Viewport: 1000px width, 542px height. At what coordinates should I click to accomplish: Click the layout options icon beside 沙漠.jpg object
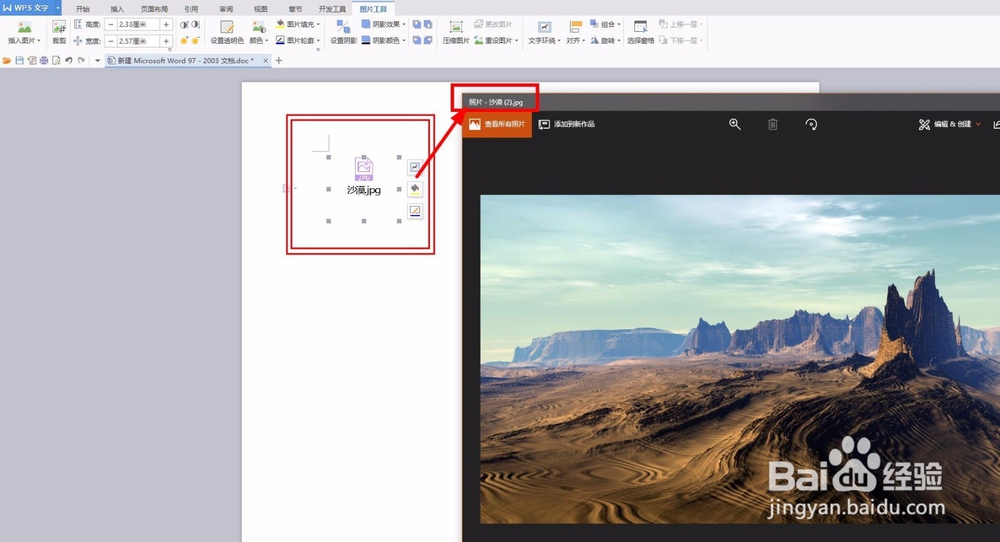click(415, 167)
